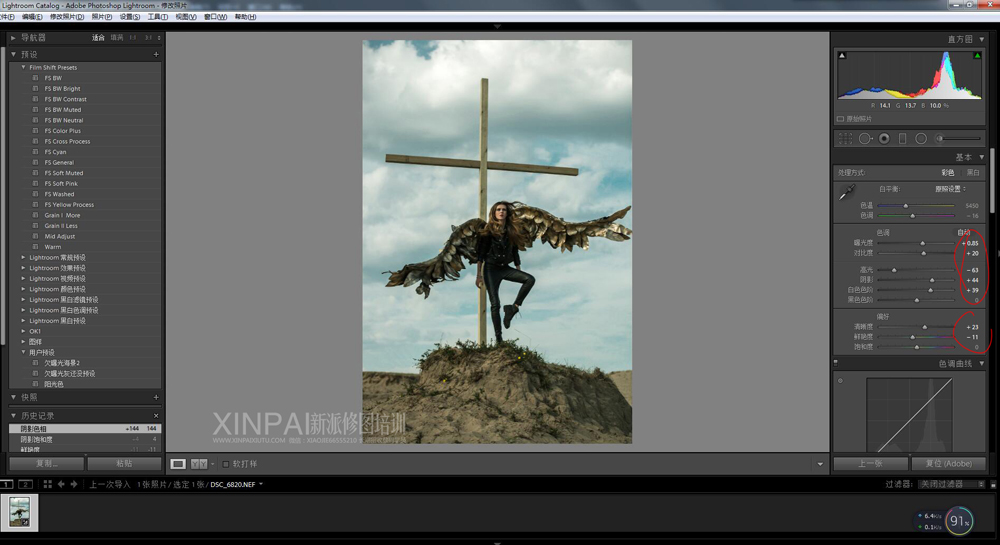This screenshot has width=1000, height=545.
Task: Click the Before/After YY view icon
Action: (199, 464)
